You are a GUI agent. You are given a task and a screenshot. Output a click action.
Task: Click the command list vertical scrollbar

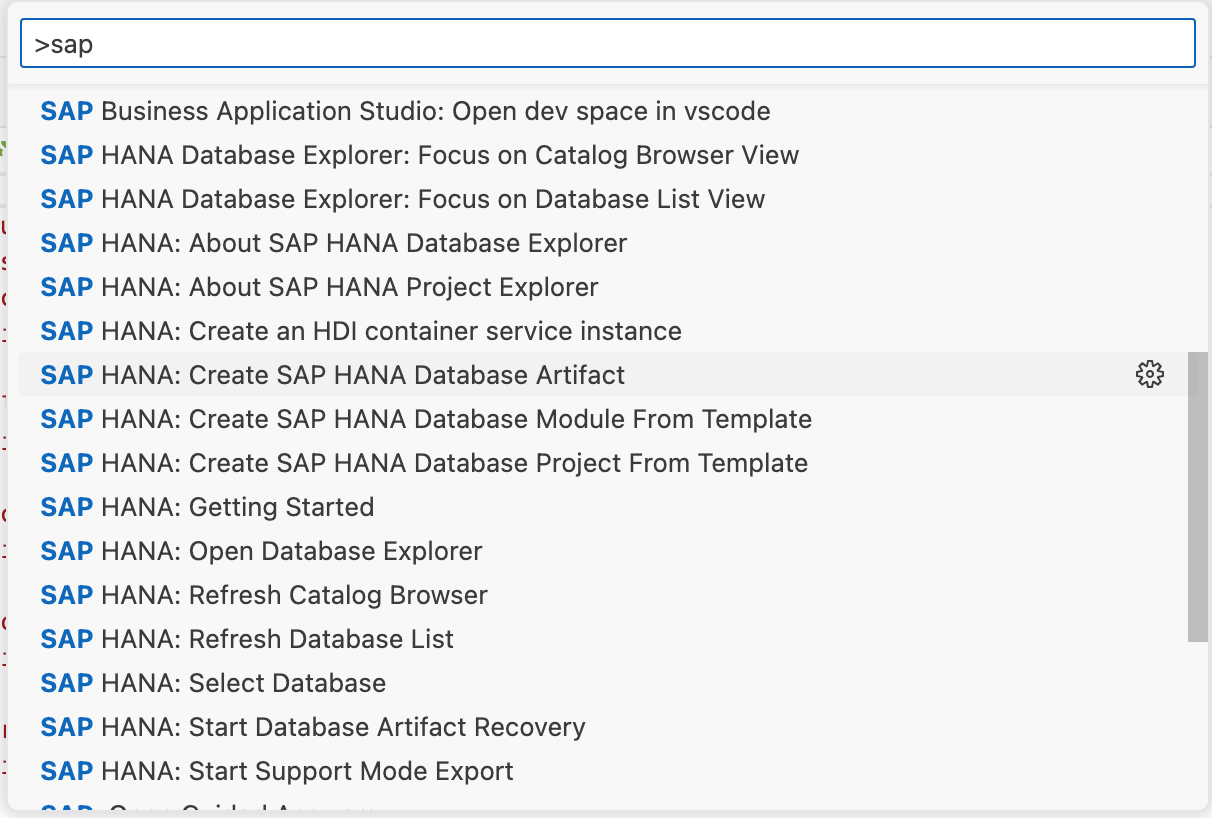click(x=1197, y=495)
